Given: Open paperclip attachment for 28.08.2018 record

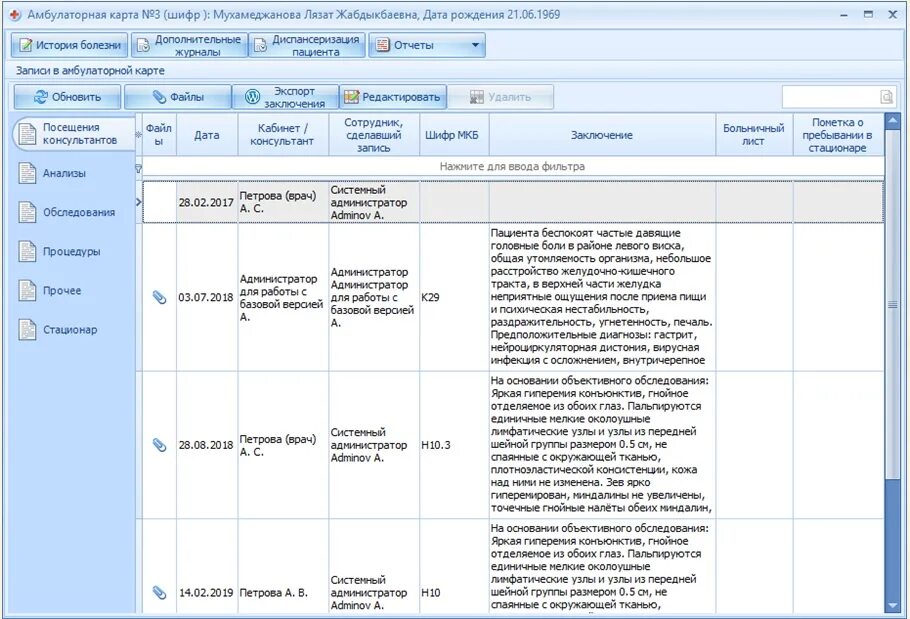Looking at the screenshot, I should [x=159, y=445].
